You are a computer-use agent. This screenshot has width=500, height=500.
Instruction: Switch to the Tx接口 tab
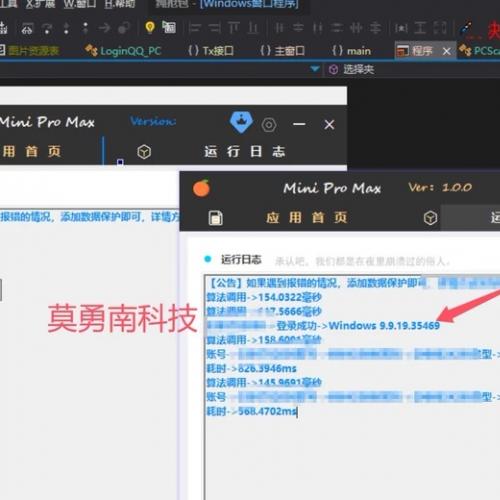[x=211, y=51]
